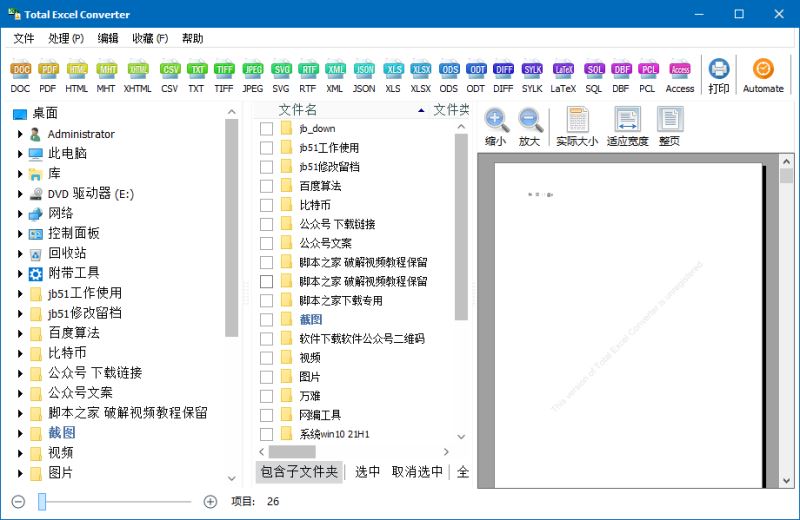
Task: Choose DBF output format
Action: click(x=621, y=77)
